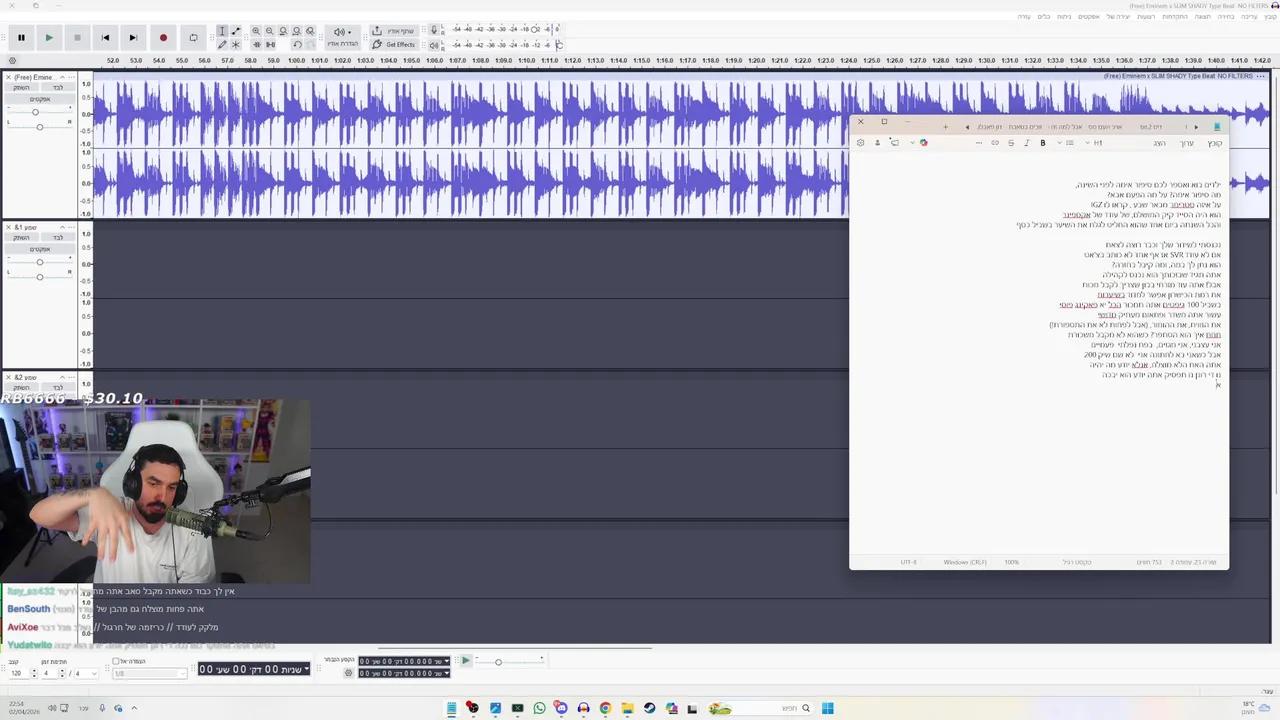Open the timeline options gear

(12, 60)
